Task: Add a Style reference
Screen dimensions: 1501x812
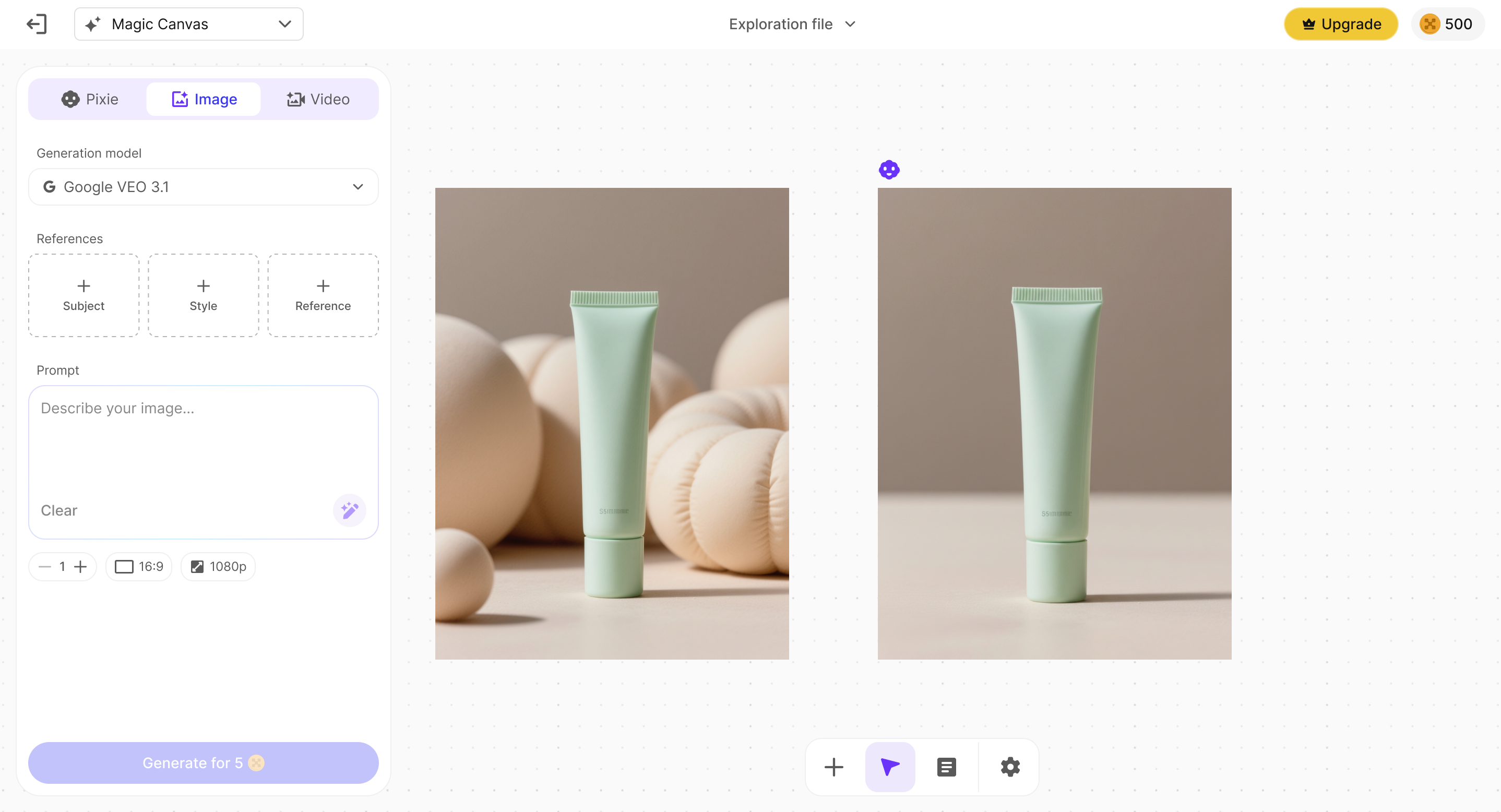Action: (204, 295)
